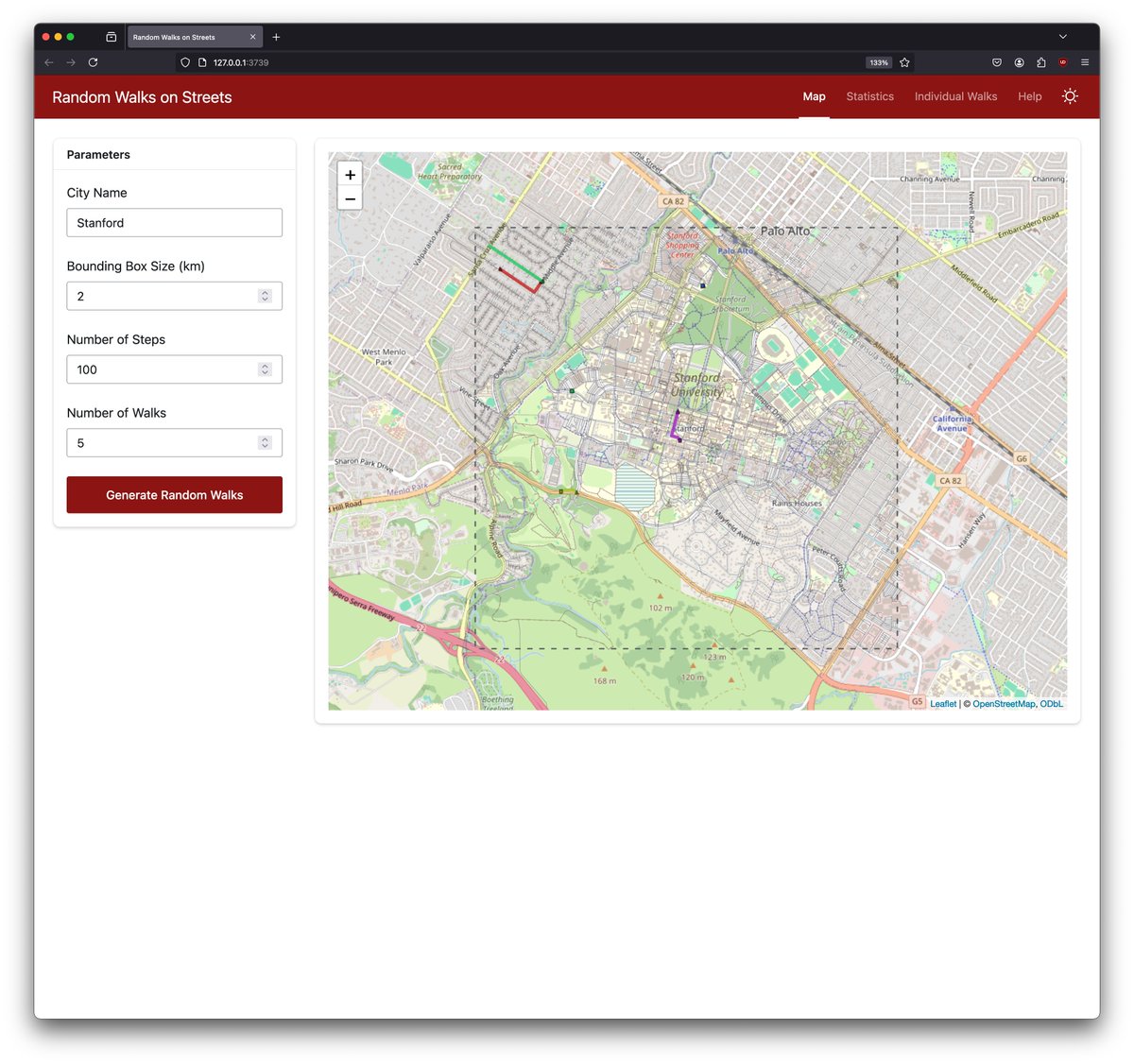Click the 133% zoom level badge
Screen dimensions: 1134x1064
click(x=879, y=62)
